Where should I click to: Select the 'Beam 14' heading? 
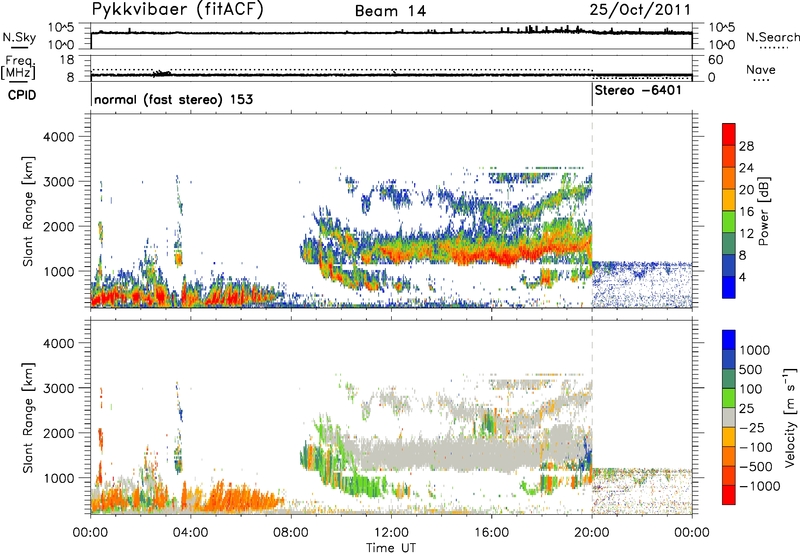click(x=390, y=11)
